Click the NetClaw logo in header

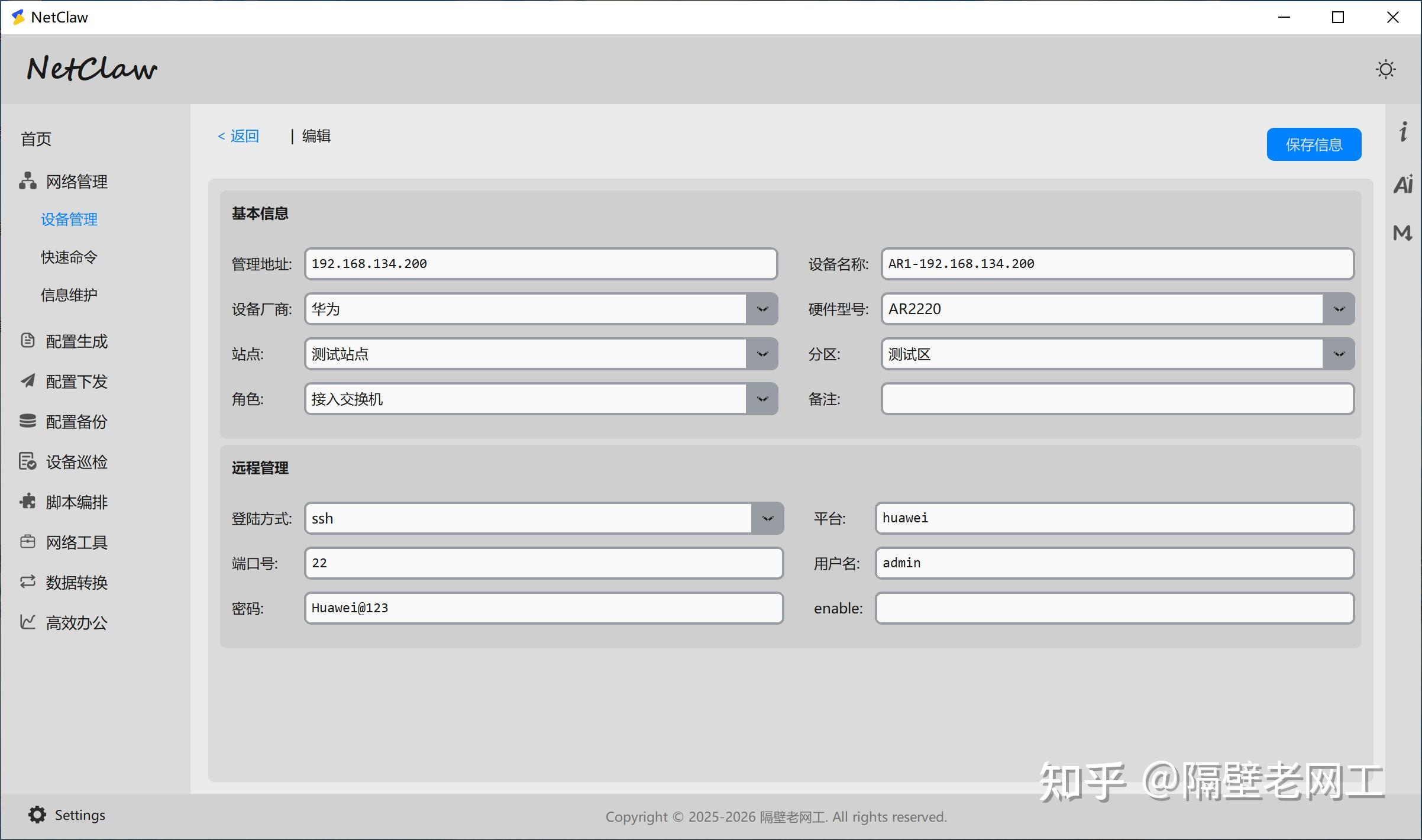pyautogui.click(x=92, y=69)
